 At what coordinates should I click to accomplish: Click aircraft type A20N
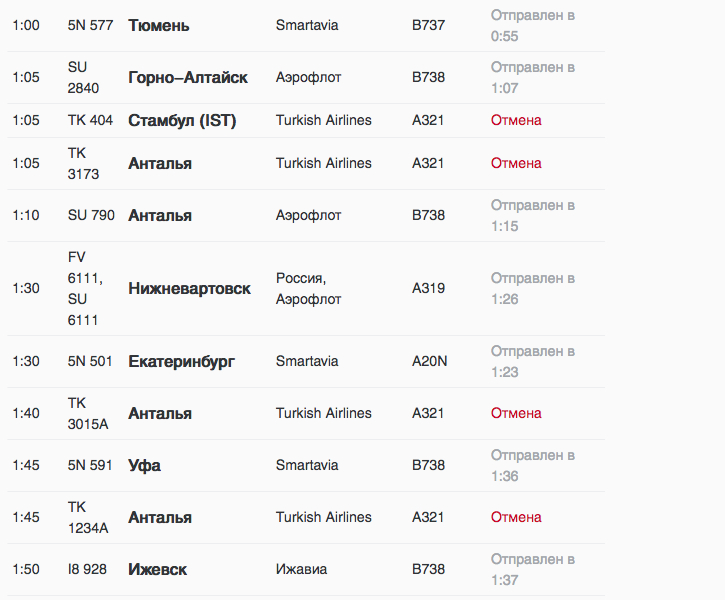coord(430,361)
